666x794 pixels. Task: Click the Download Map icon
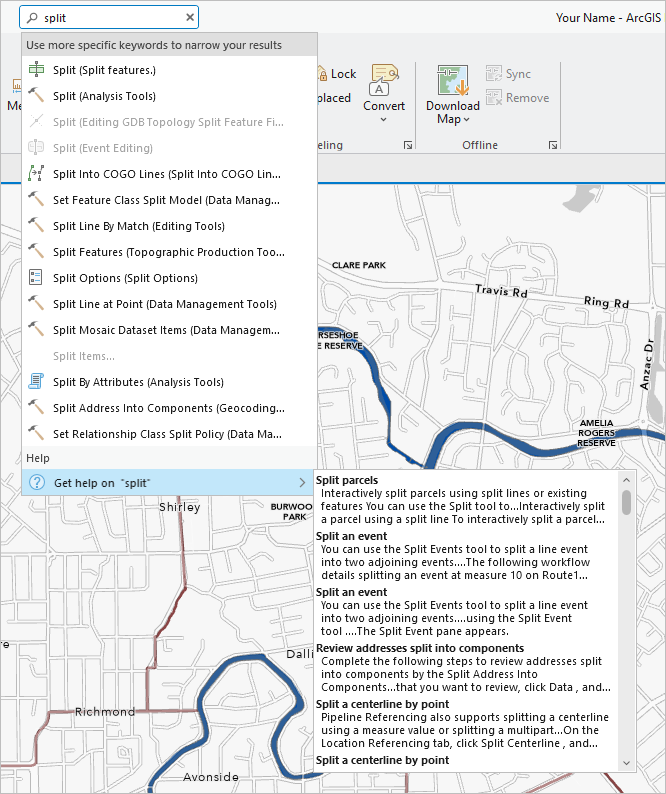click(x=453, y=80)
